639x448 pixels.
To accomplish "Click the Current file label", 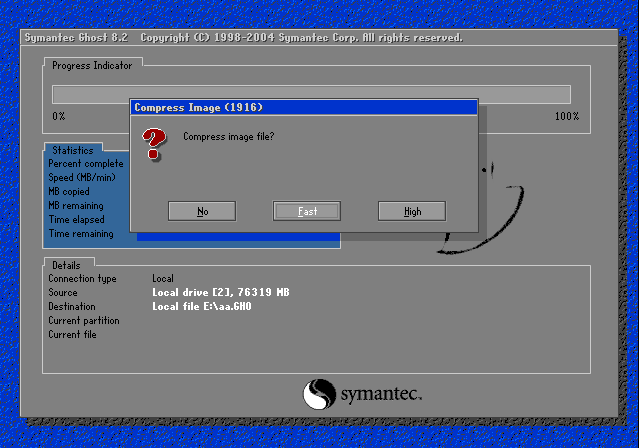I will tap(72, 335).
